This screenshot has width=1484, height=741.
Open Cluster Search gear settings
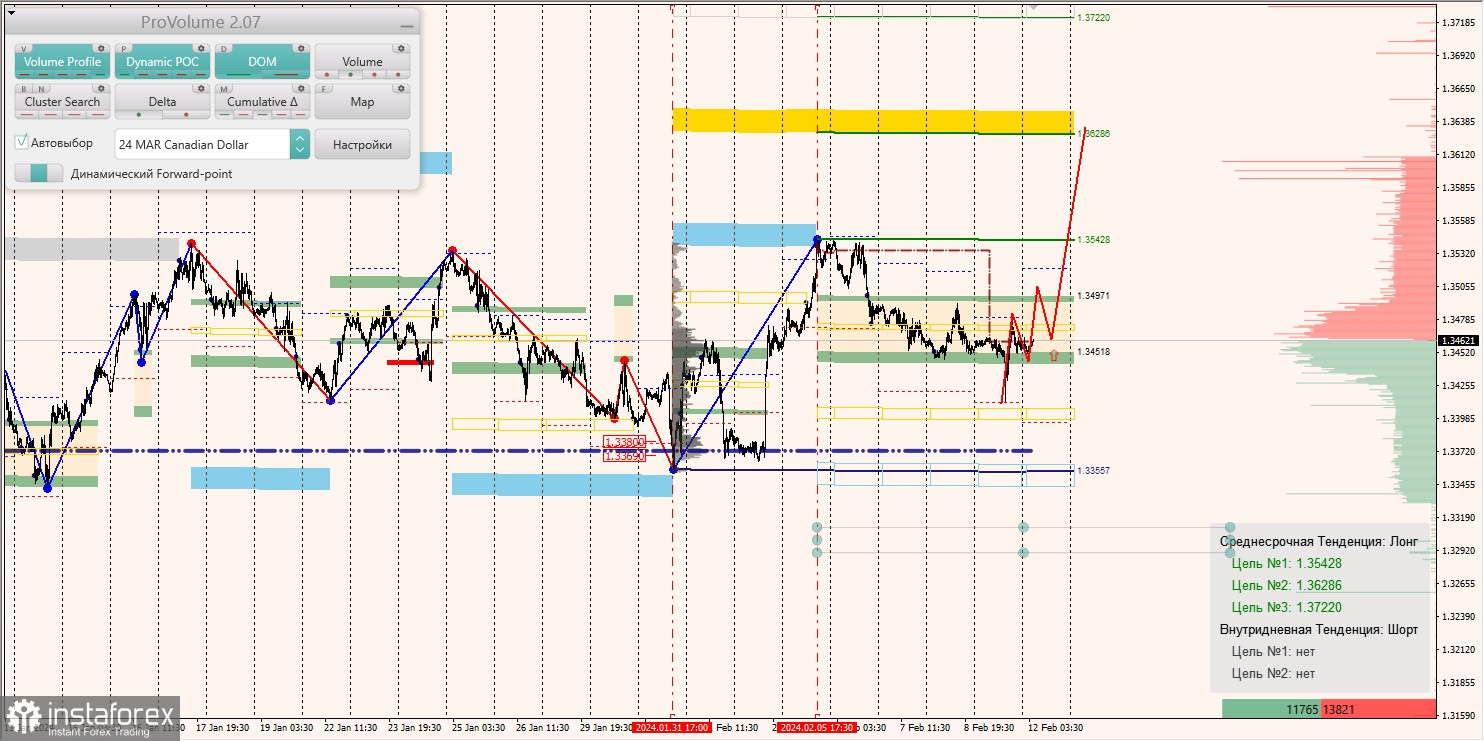[100, 88]
